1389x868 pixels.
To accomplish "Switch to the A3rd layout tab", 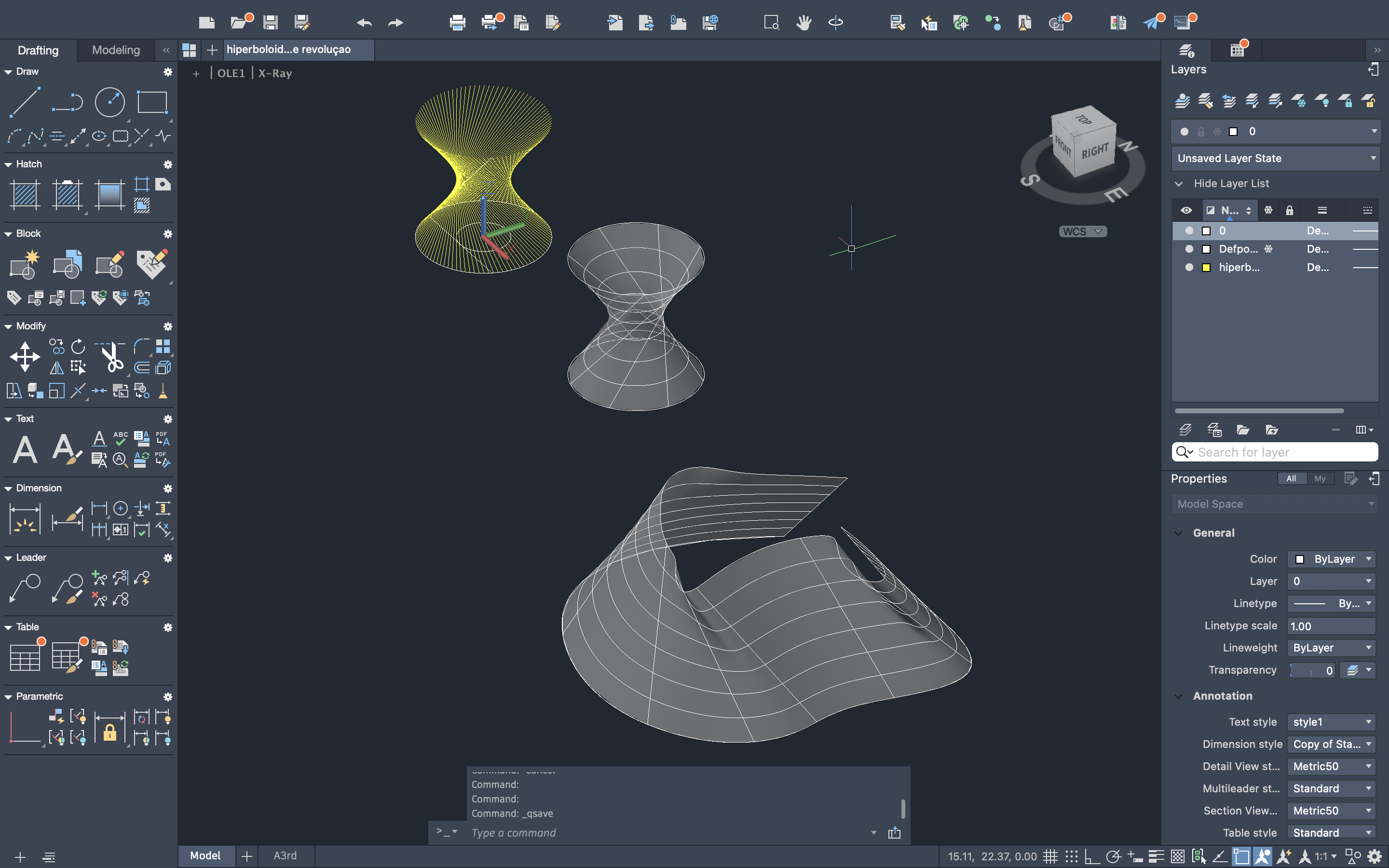I will pyautogui.click(x=285, y=856).
